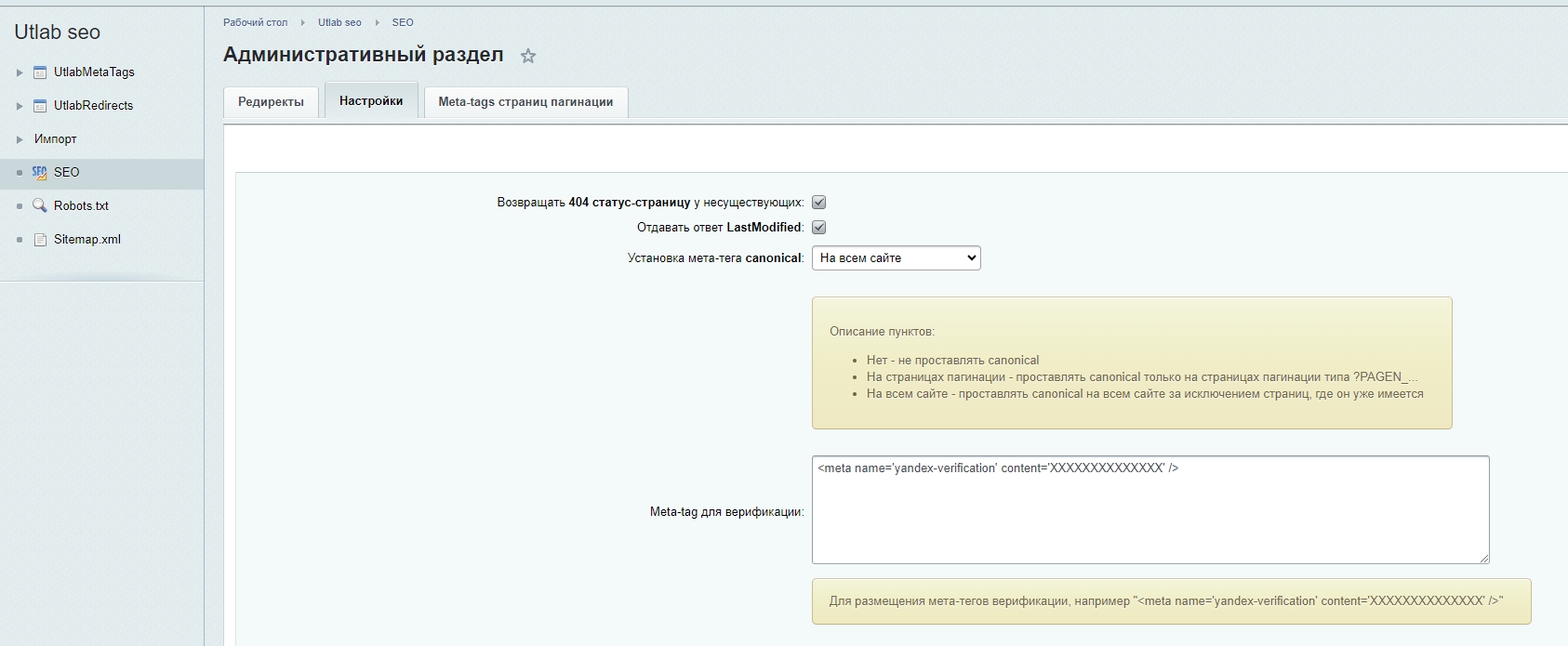
Task: Expand the Импорт tree node
Action: point(20,139)
